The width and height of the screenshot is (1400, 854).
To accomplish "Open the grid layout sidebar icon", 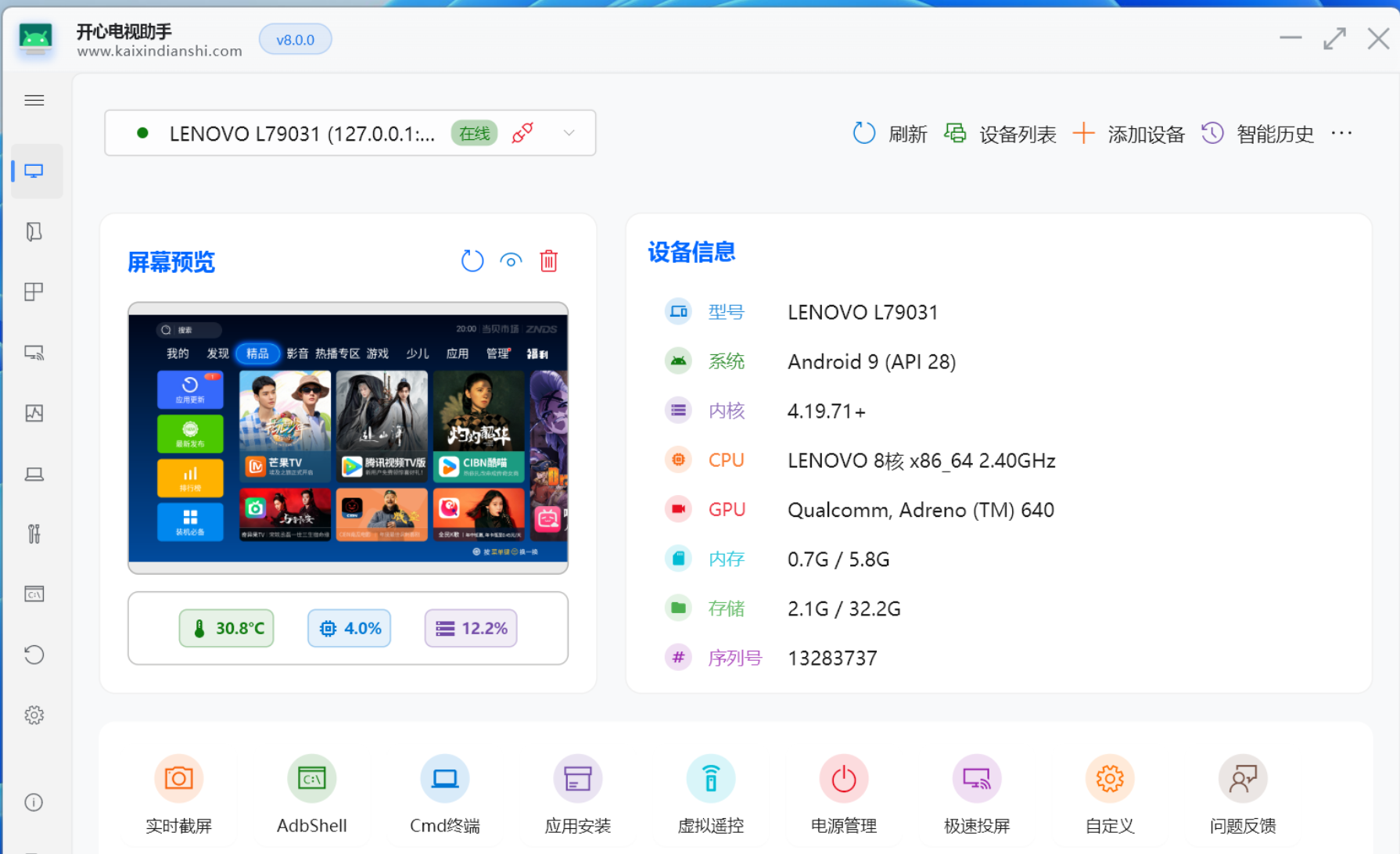I will [x=34, y=292].
